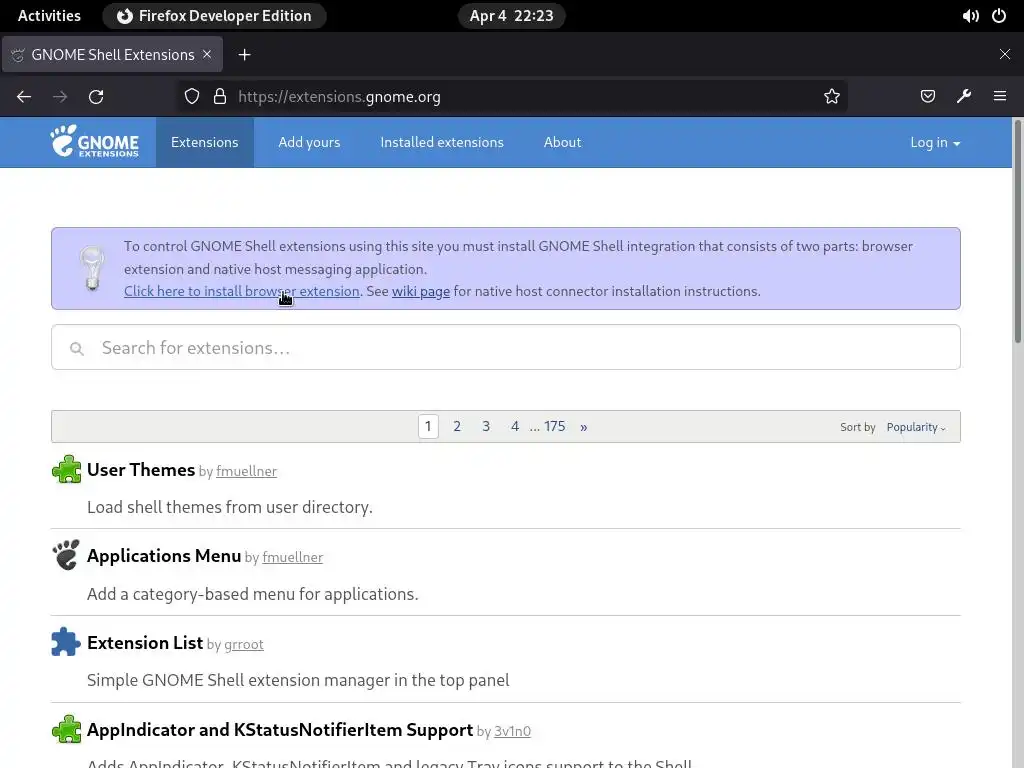Click the User Themes puzzle icon
The width and height of the screenshot is (1024, 768).
point(67,470)
